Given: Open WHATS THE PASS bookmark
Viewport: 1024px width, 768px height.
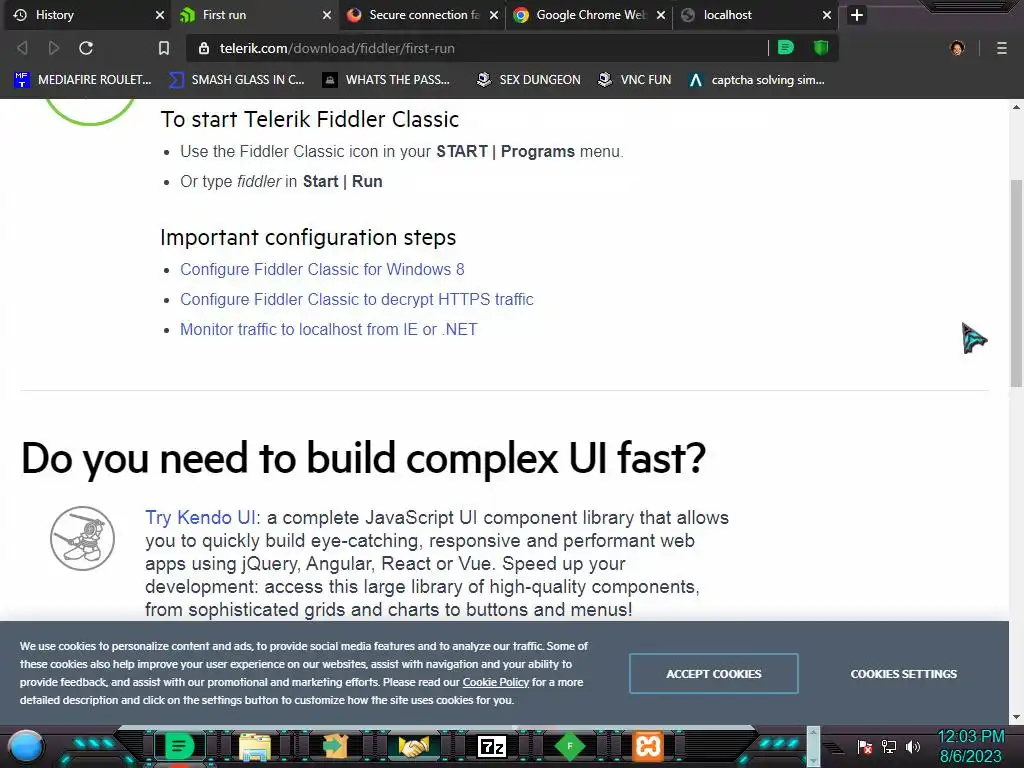Looking at the screenshot, I should point(387,80).
